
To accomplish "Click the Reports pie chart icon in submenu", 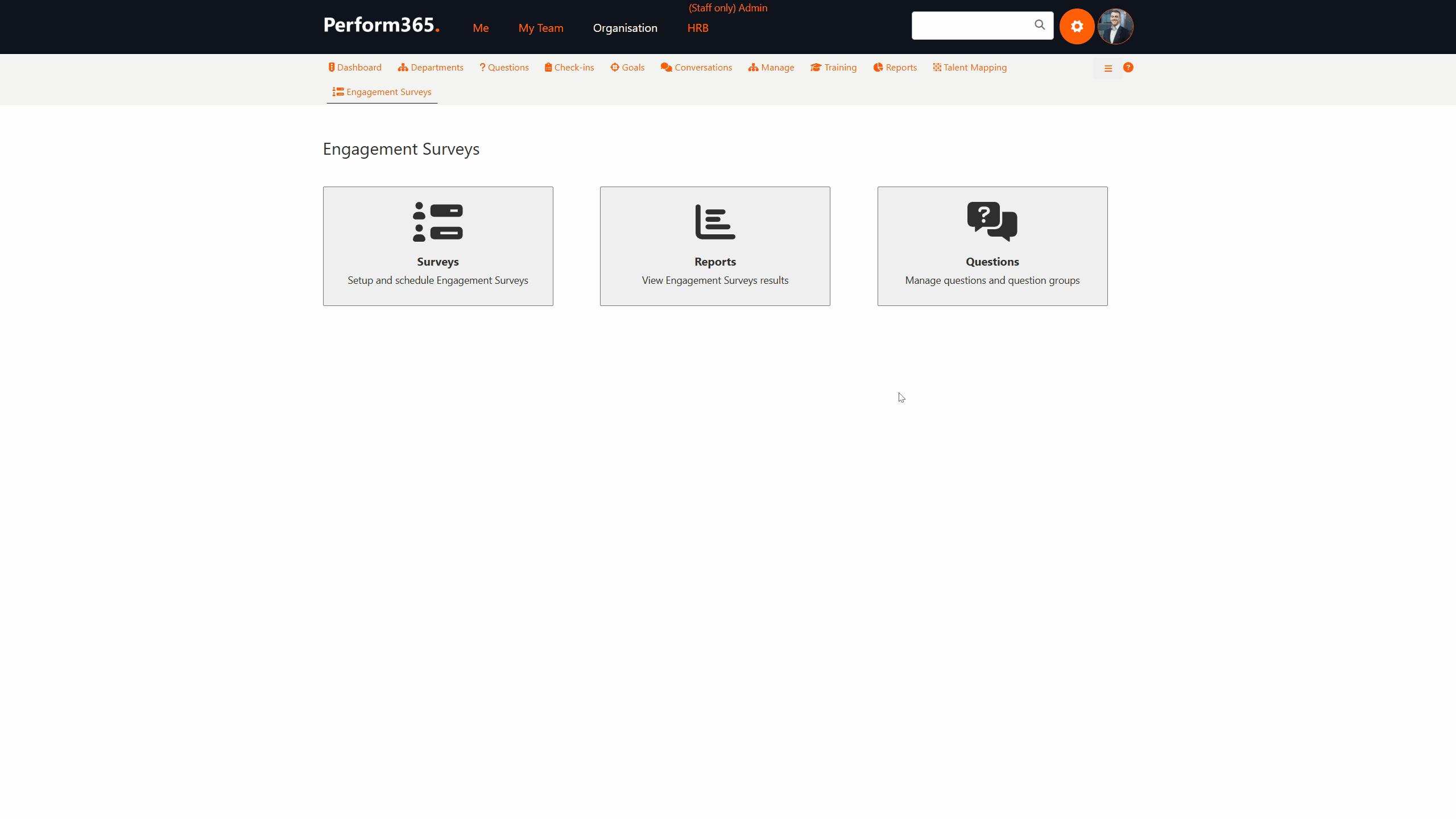I will click(878, 68).
